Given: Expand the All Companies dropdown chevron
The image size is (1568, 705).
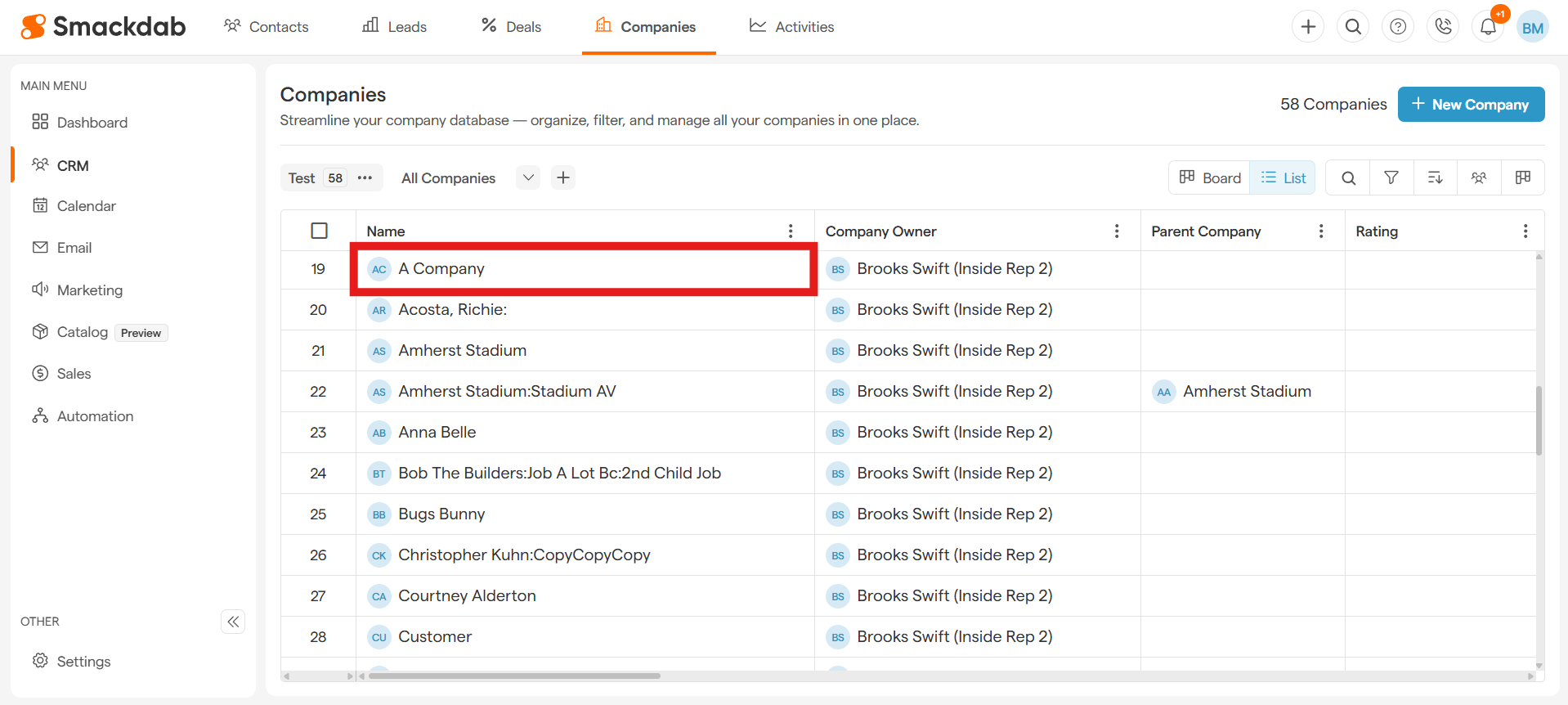Looking at the screenshot, I should click(x=528, y=177).
